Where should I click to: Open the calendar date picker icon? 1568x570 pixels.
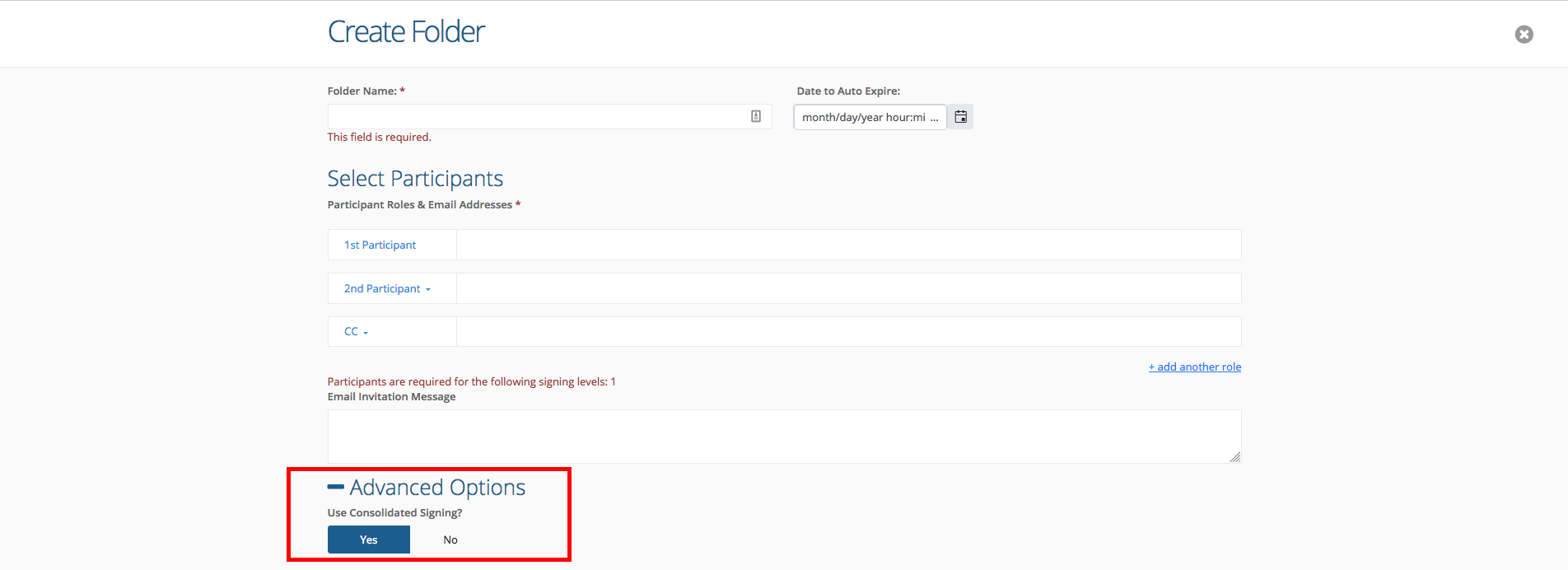click(x=960, y=117)
